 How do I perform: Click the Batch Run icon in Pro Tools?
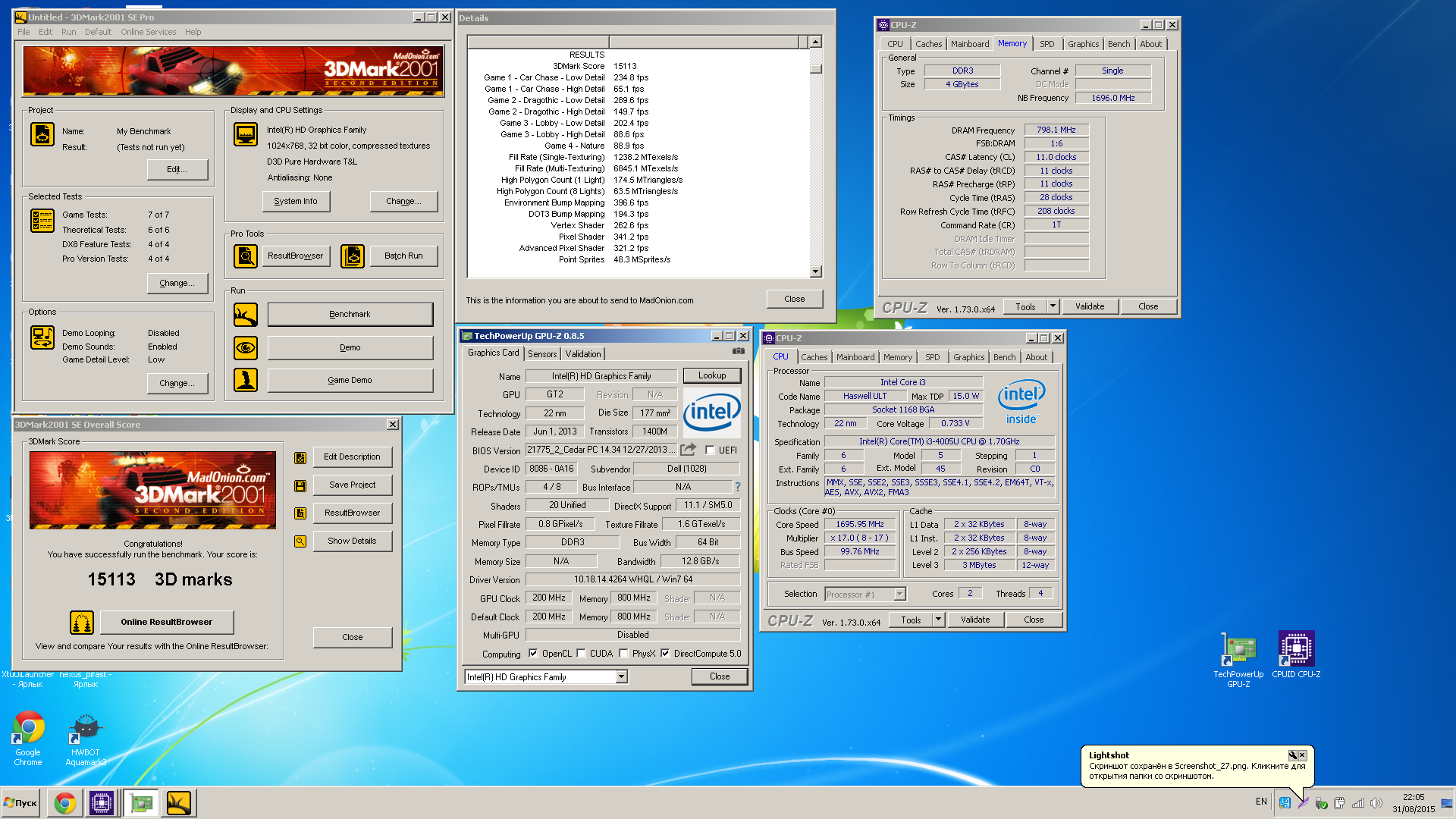353,256
